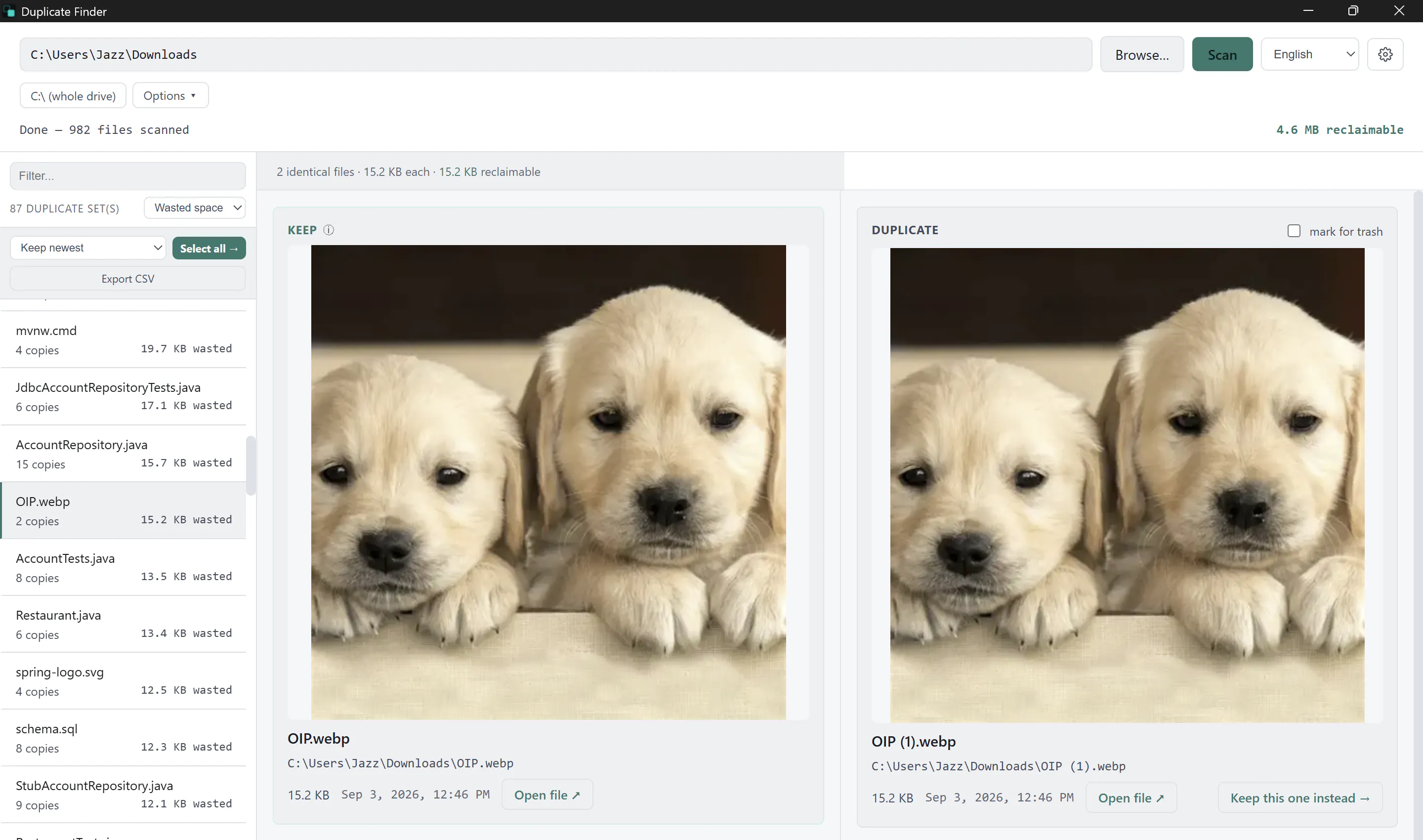
Task: Click Export CSV button
Action: [128, 279]
